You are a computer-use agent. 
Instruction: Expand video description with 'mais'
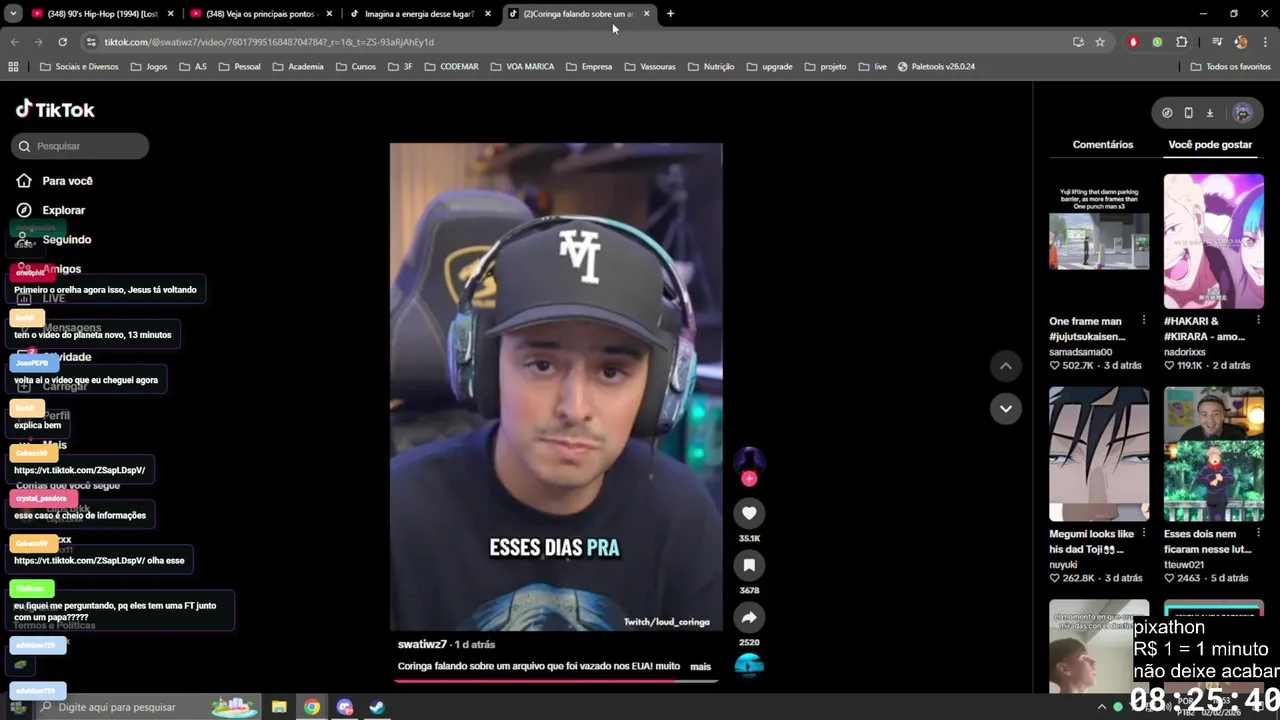[x=700, y=666]
